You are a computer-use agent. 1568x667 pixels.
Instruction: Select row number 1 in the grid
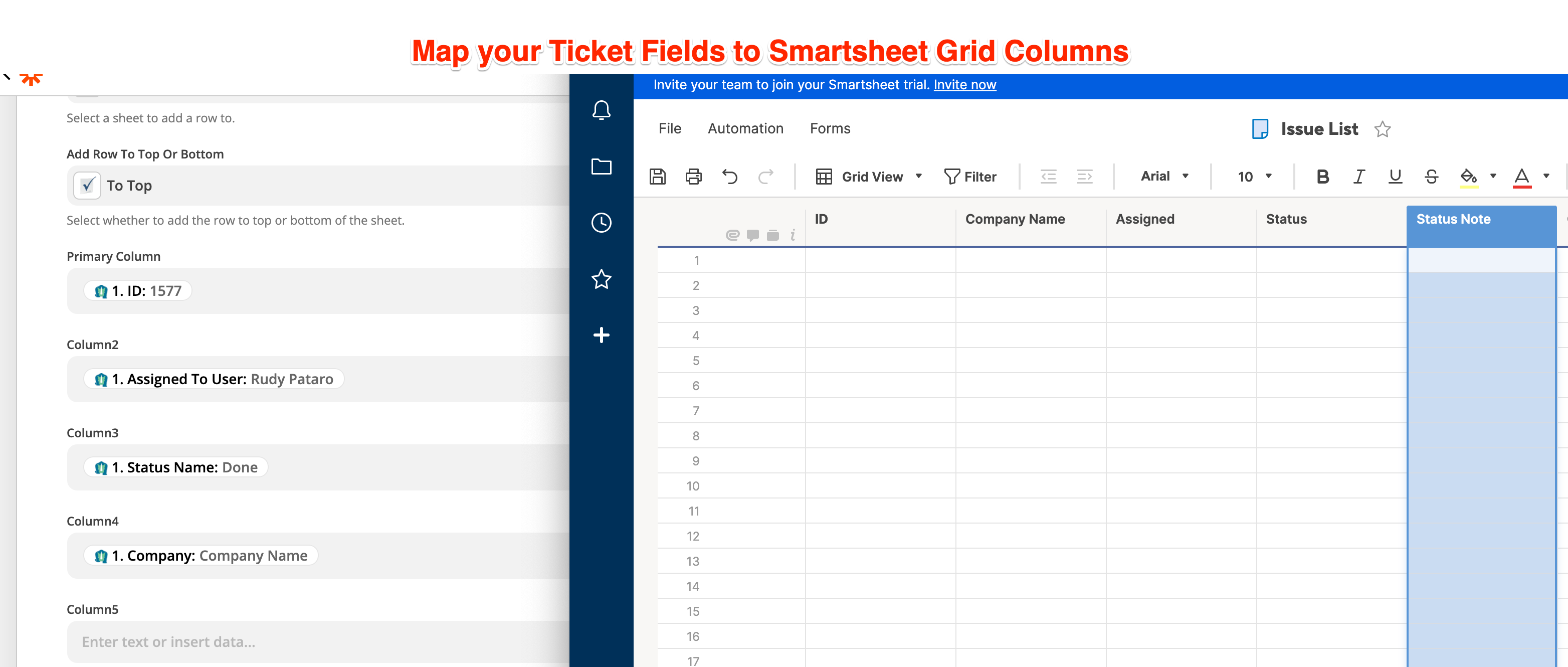coord(696,260)
